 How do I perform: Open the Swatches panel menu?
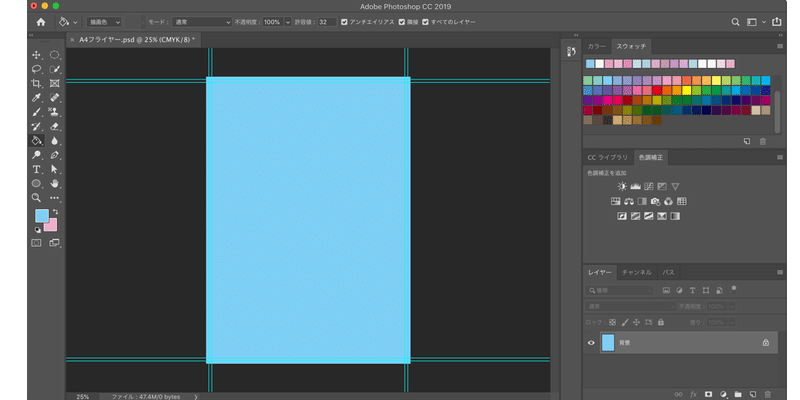click(x=780, y=46)
